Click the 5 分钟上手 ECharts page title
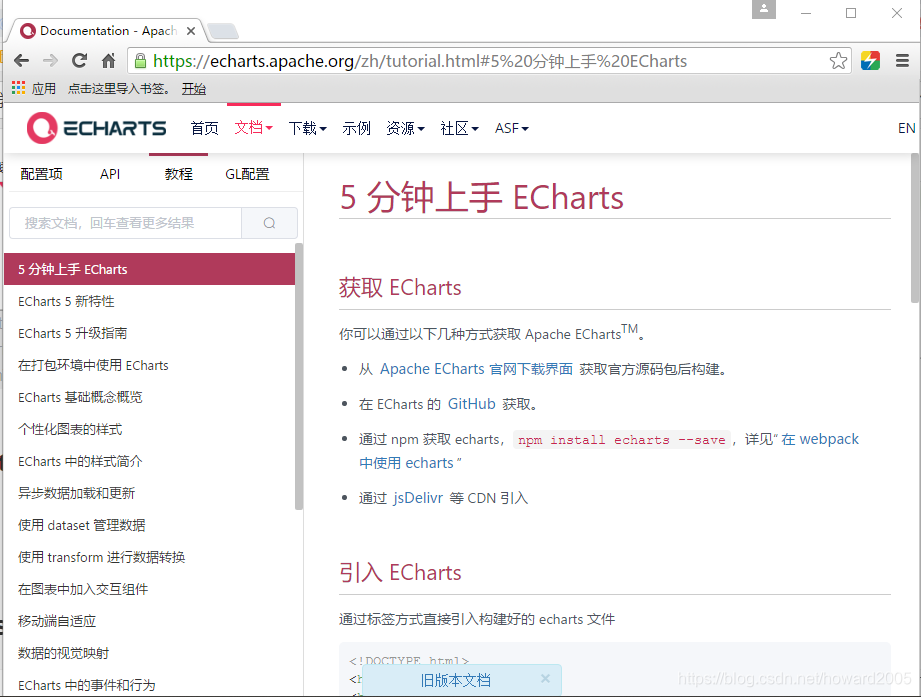Viewport: 921px width, 697px height. click(481, 197)
